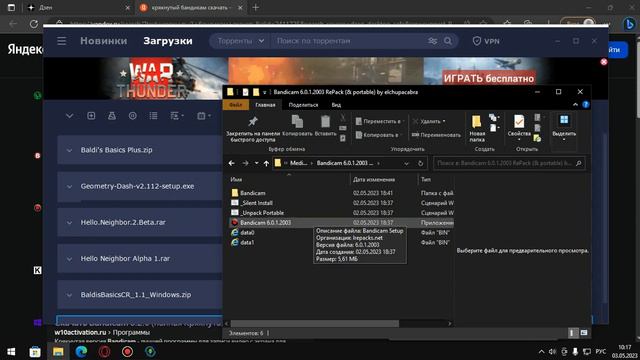The image size is (640, 360).
Task: Click the ИГРАТЬ бесплатно ad button
Action: 489,78
